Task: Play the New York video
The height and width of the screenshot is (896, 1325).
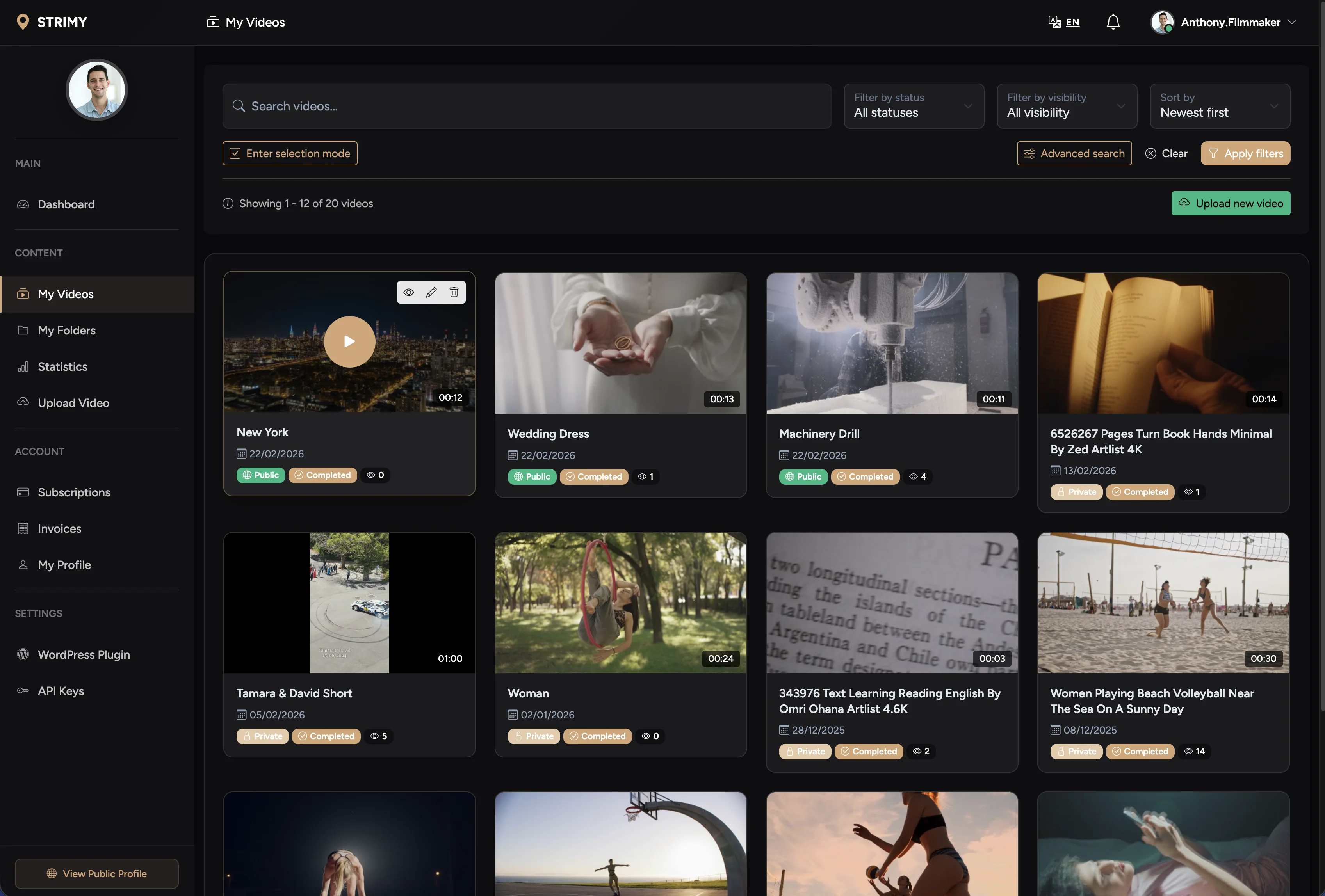Action: point(349,341)
